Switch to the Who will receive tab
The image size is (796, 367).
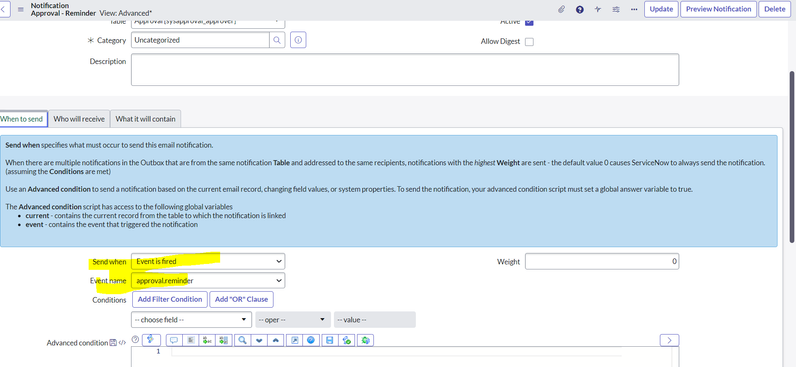click(x=79, y=119)
